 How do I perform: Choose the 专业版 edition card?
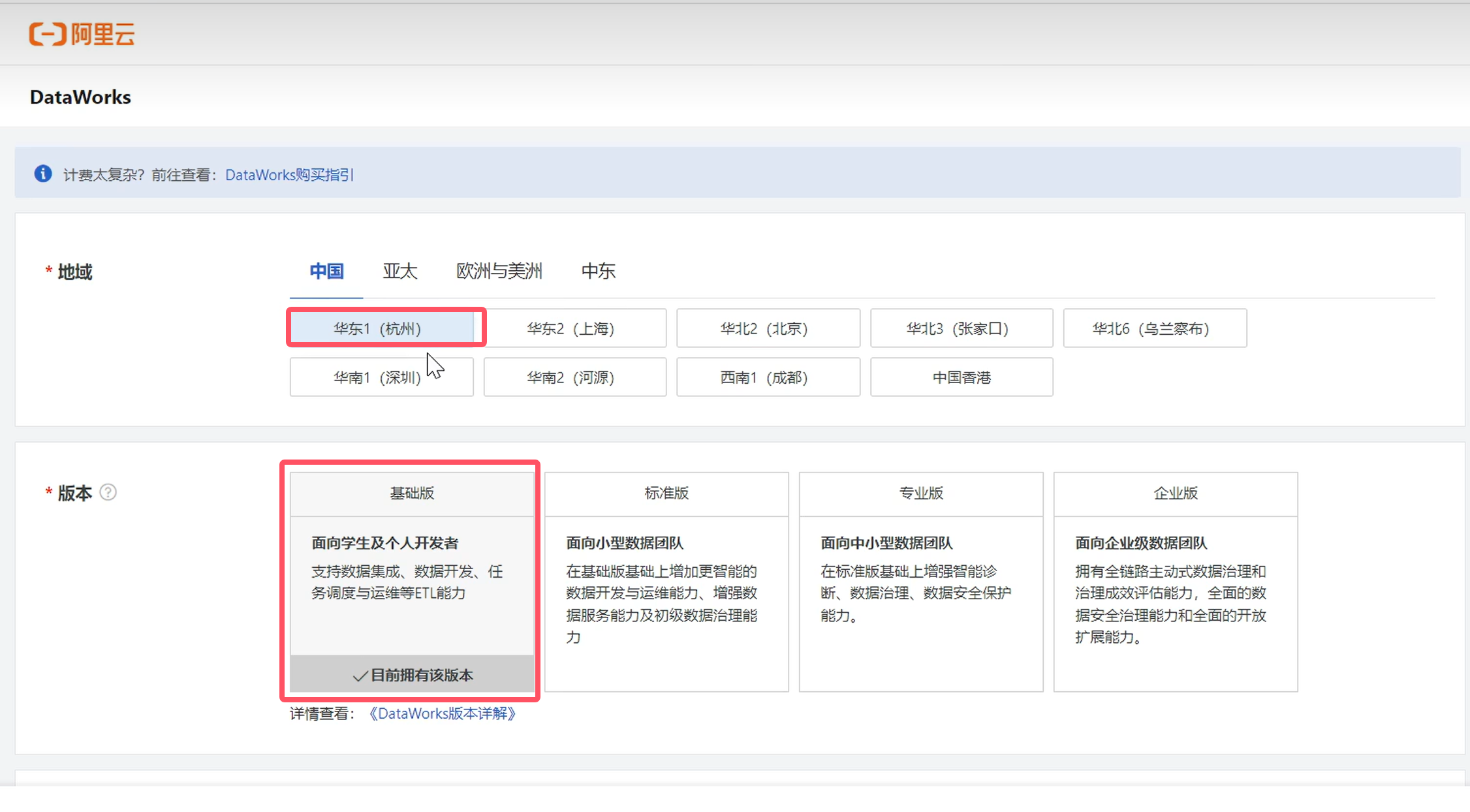click(920, 581)
